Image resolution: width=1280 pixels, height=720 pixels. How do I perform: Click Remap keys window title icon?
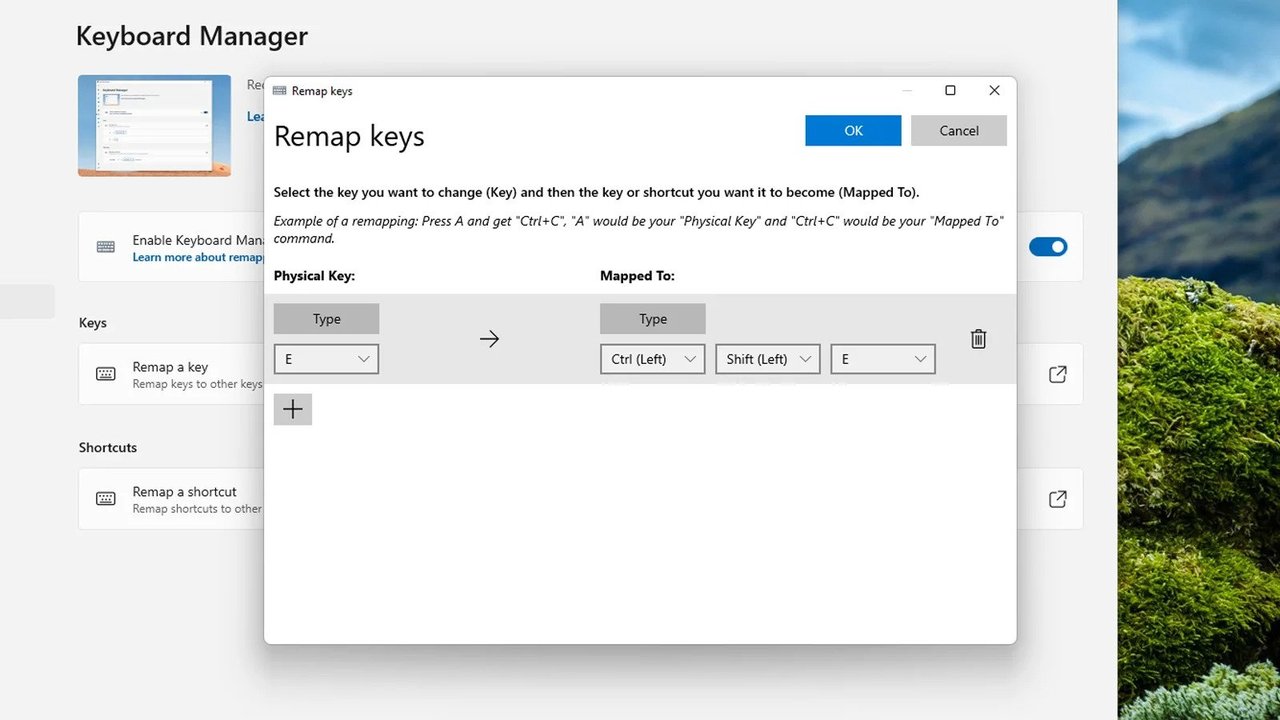coord(280,91)
